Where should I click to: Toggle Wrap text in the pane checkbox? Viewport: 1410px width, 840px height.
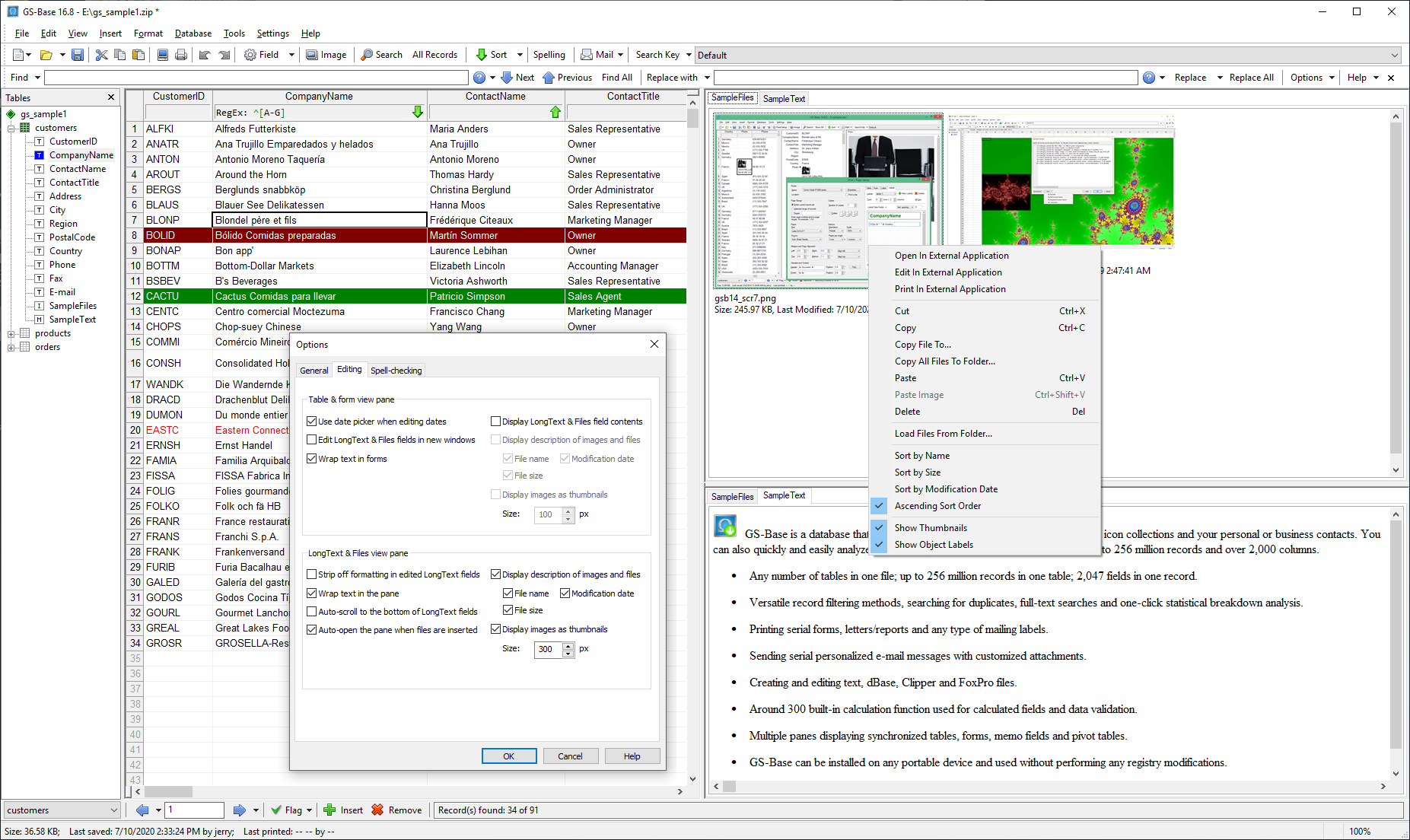click(312, 593)
